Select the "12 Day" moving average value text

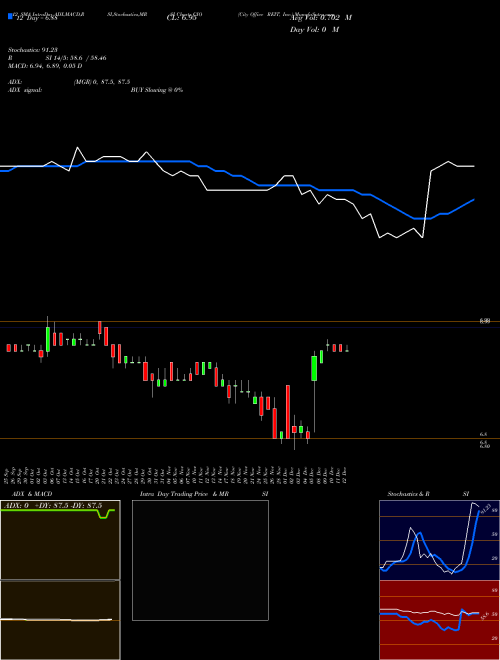coord(39,19)
